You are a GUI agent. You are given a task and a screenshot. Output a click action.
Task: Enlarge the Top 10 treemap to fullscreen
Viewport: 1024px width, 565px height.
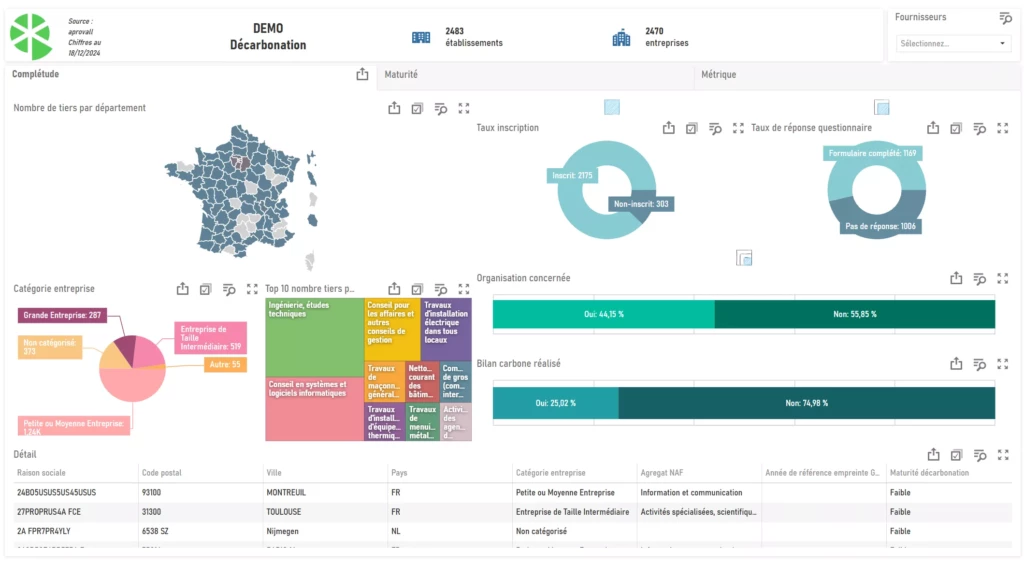[x=464, y=289]
